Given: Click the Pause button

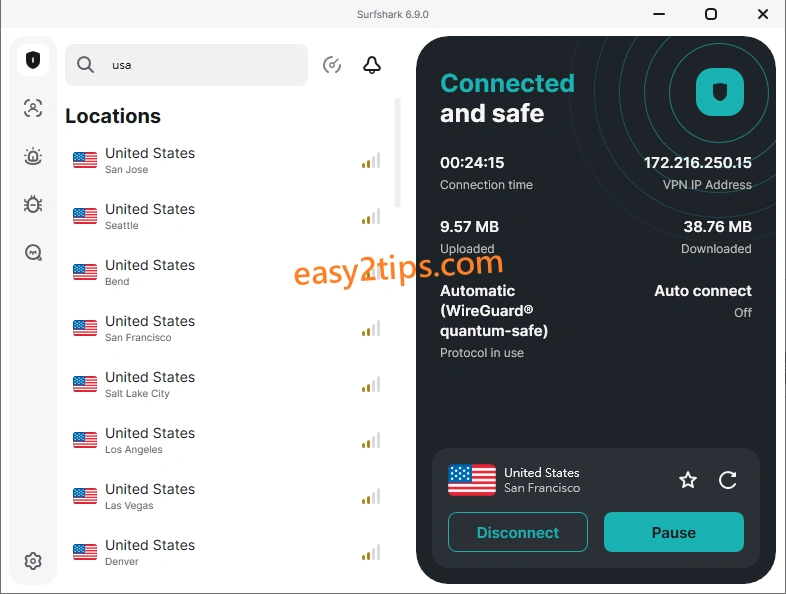Looking at the screenshot, I should click(674, 532).
